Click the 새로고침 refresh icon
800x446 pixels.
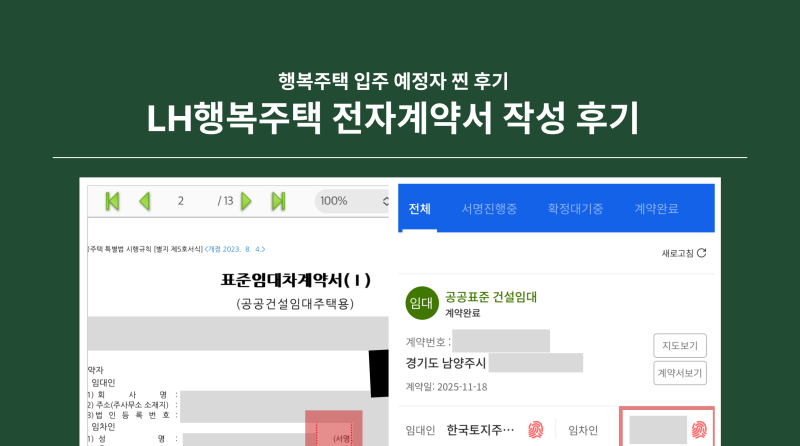pos(702,253)
